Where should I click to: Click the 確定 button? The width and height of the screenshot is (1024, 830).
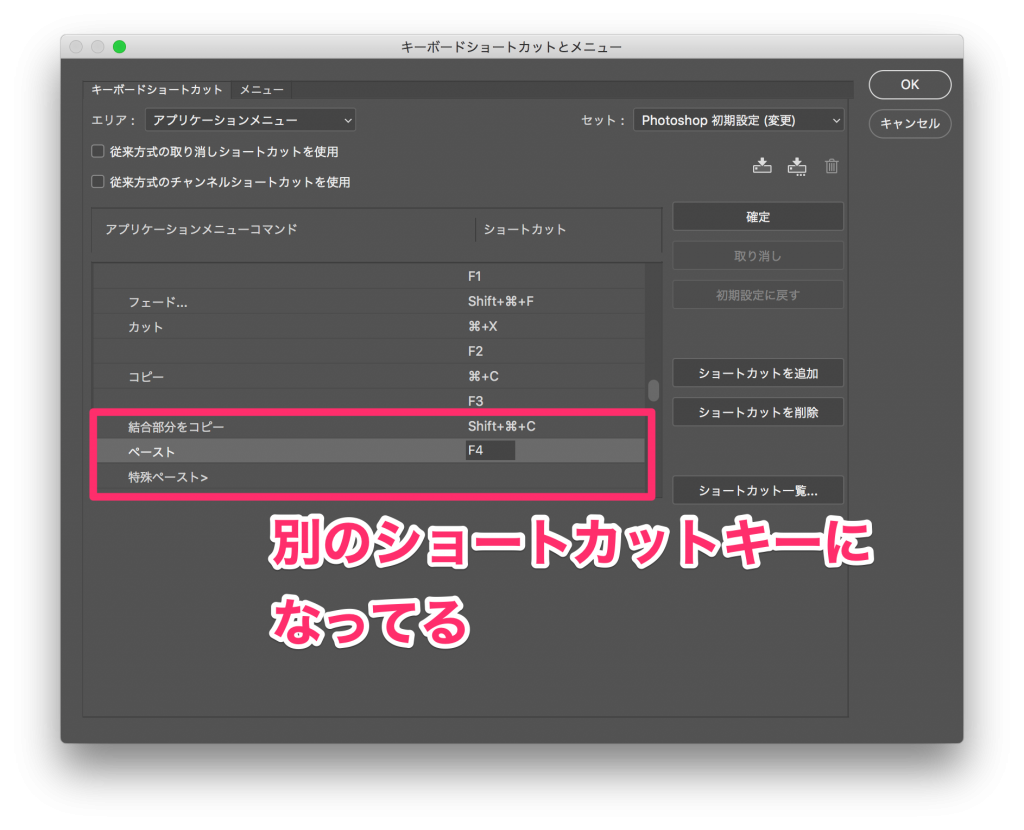tap(758, 216)
